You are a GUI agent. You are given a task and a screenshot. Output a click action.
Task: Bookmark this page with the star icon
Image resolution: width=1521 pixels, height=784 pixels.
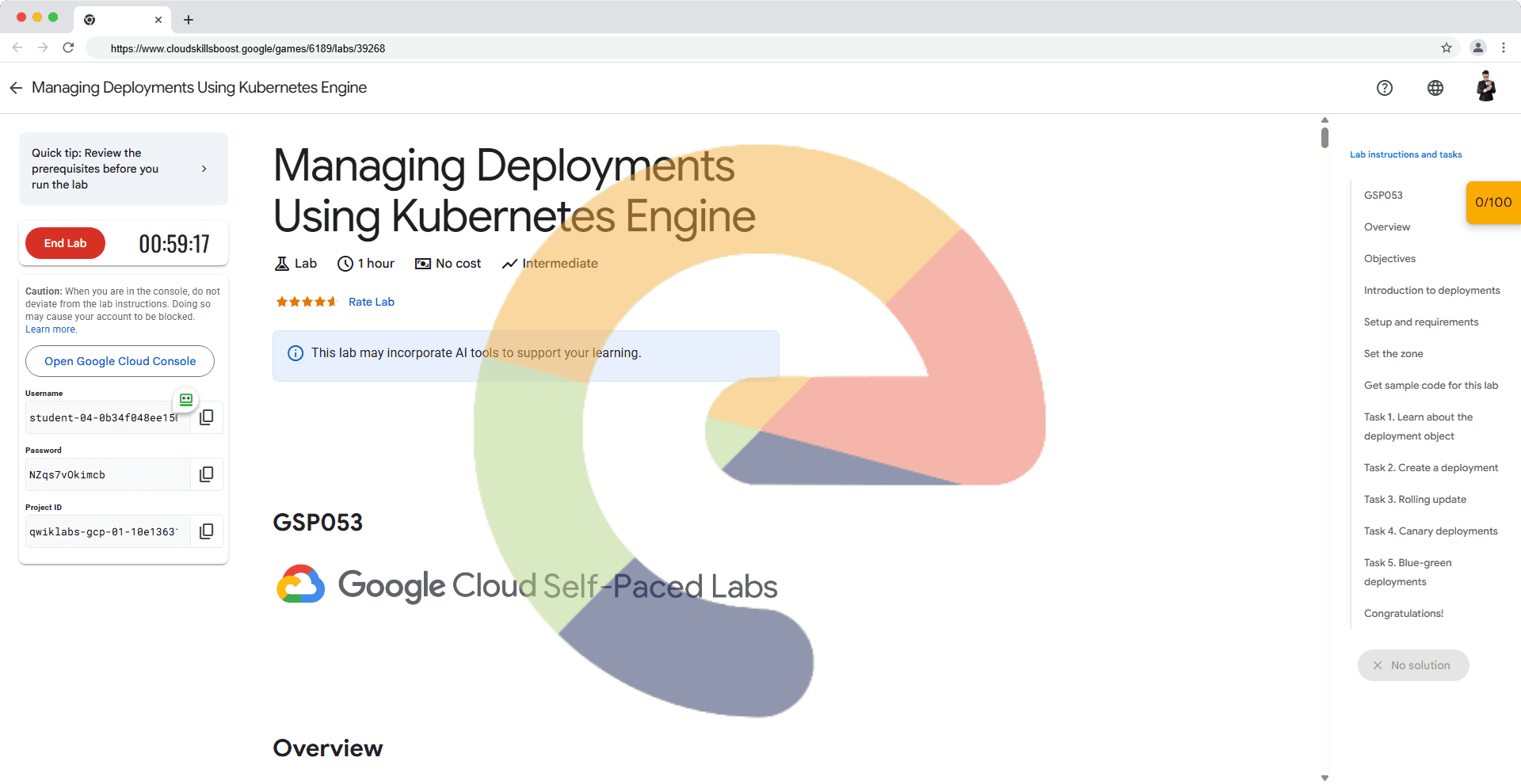1447,48
